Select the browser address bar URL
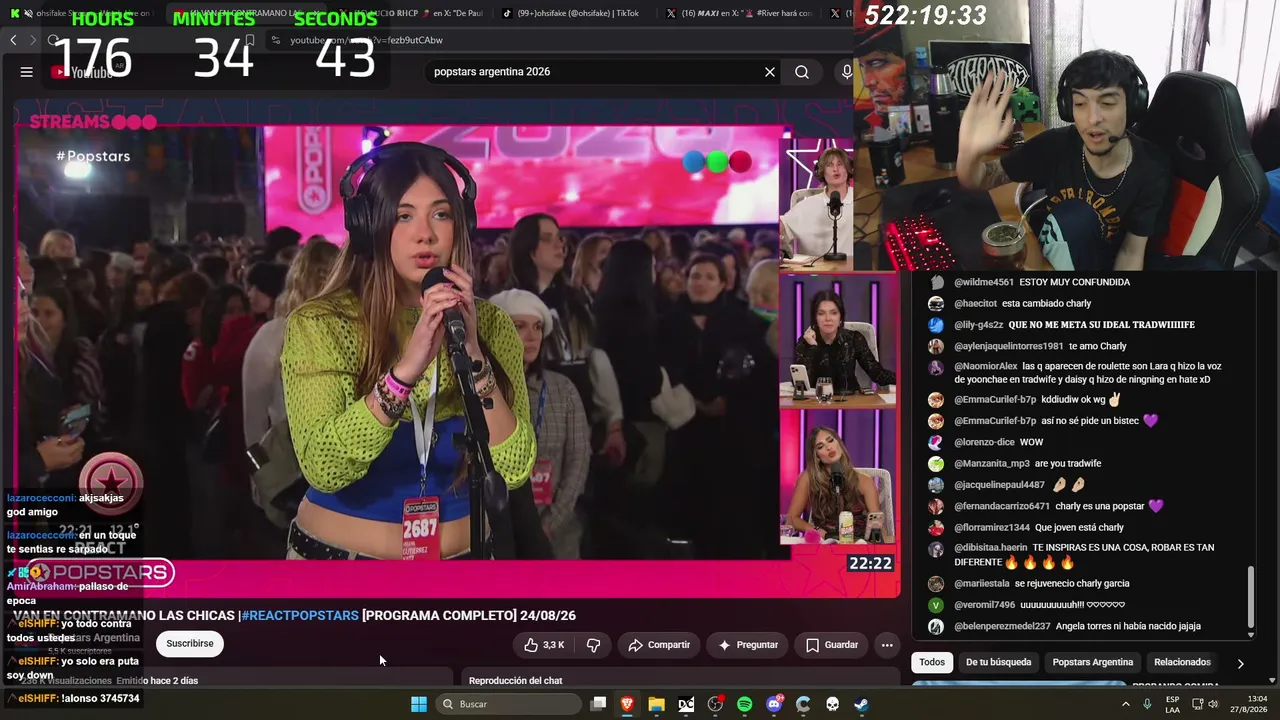The height and width of the screenshot is (720, 1280). click(366, 40)
